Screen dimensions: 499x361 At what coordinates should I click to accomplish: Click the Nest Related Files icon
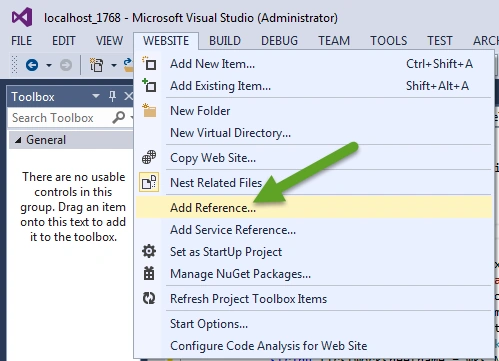[x=149, y=182]
